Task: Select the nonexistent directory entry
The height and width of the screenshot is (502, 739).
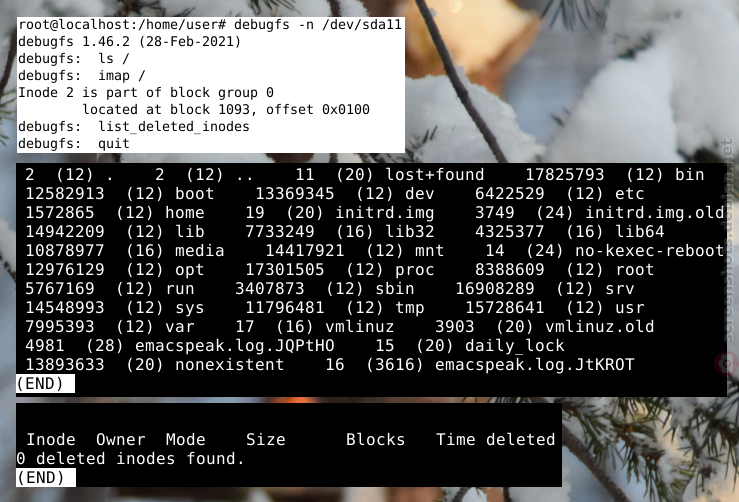Action: [x=230, y=364]
